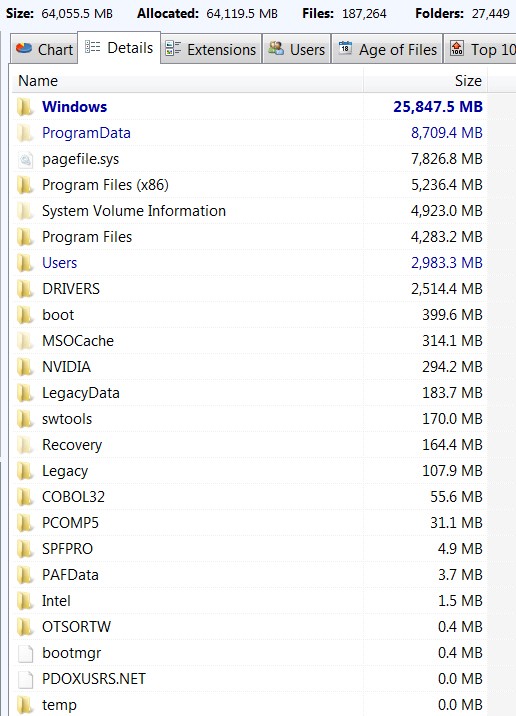This screenshot has height=716, width=516.
Task: Switch to the Chart tab
Action: point(44,49)
